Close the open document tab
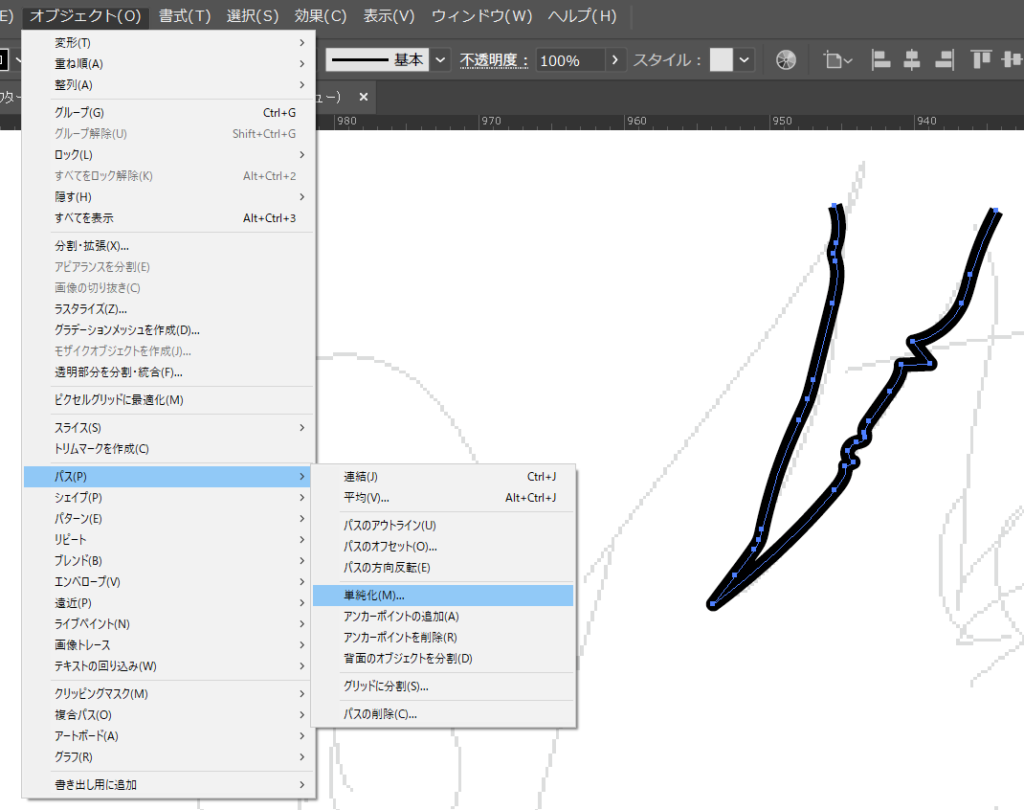1024x810 pixels. [x=364, y=97]
